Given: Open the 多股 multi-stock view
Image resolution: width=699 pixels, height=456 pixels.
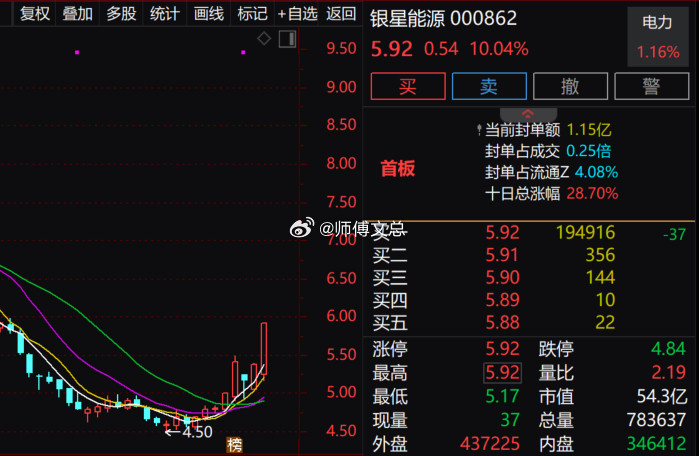Looking at the screenshot, I should [121, 14].
